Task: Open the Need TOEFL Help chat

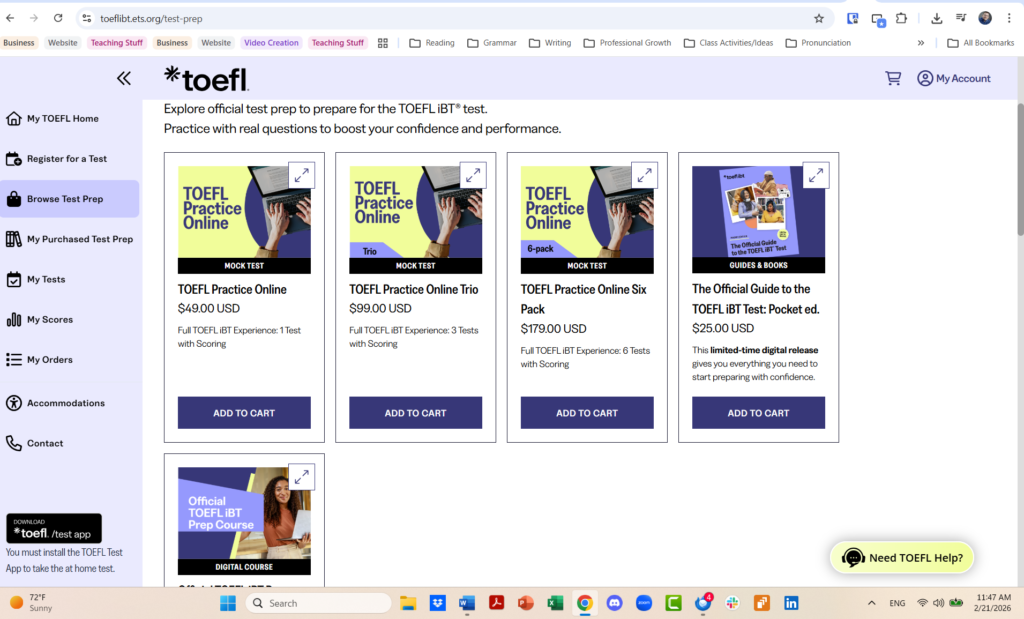Action: pos(901,557)
